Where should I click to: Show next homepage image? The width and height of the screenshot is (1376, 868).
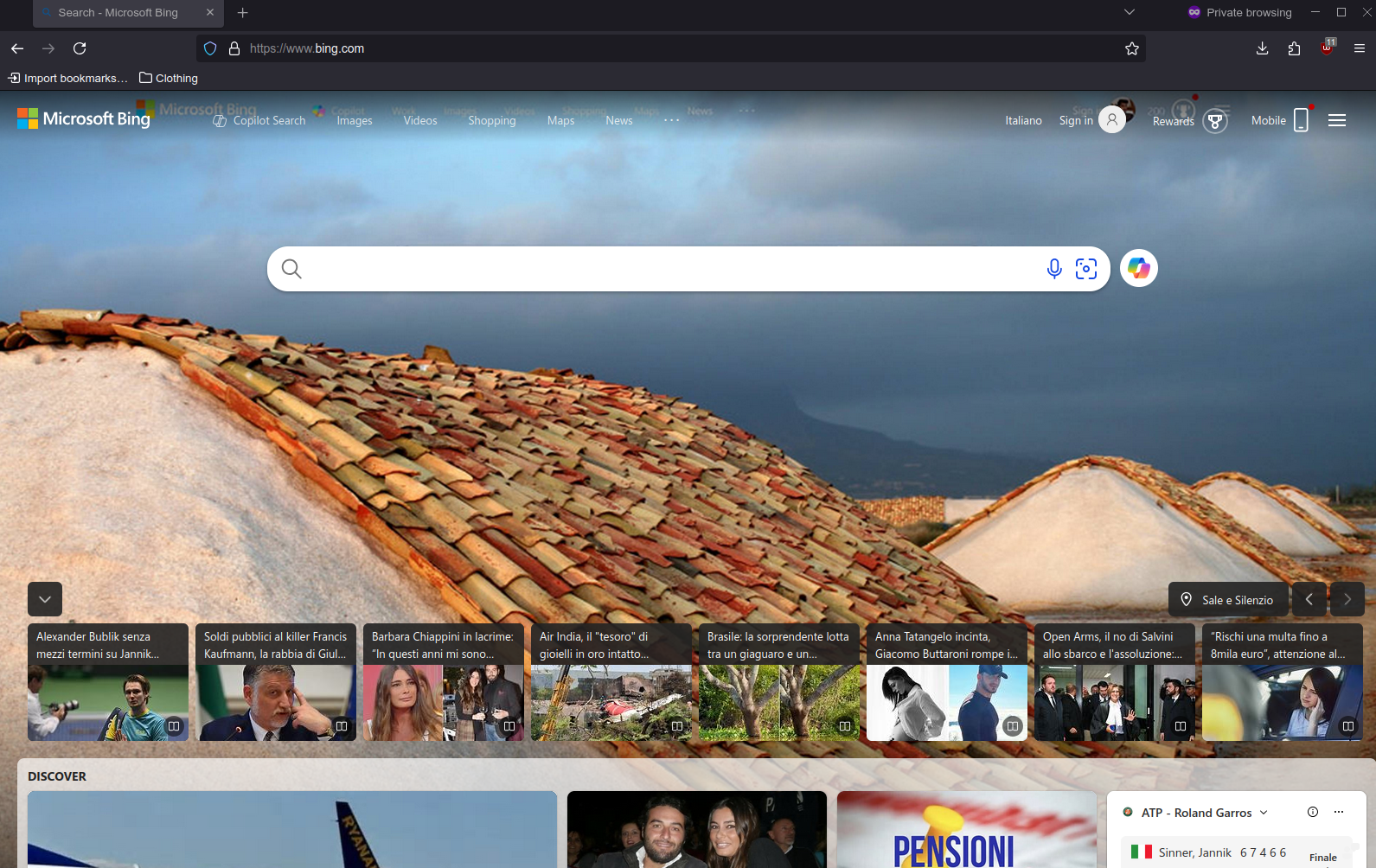tap(1347, 599)
